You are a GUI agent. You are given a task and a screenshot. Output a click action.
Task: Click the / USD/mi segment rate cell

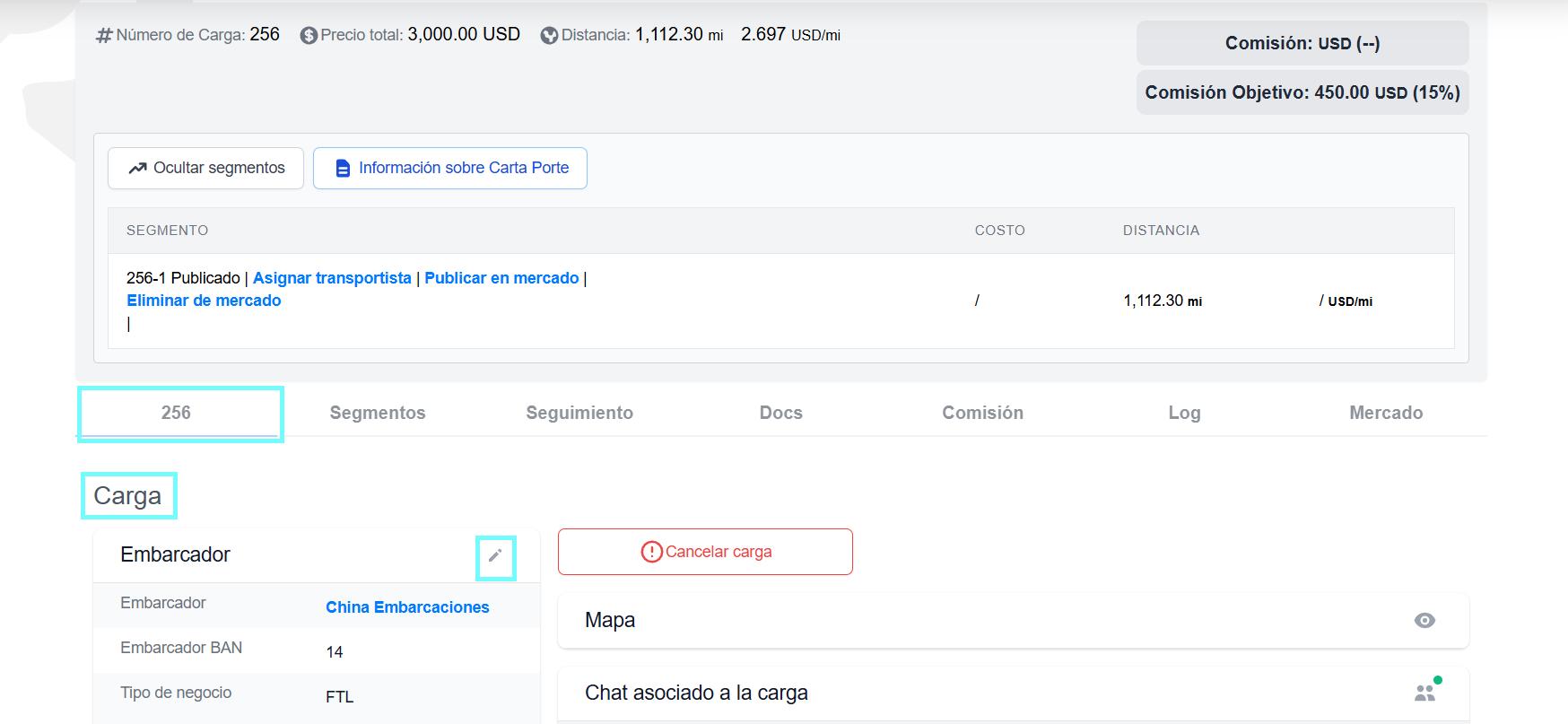pyautogui.click(x=1346, y=301)
